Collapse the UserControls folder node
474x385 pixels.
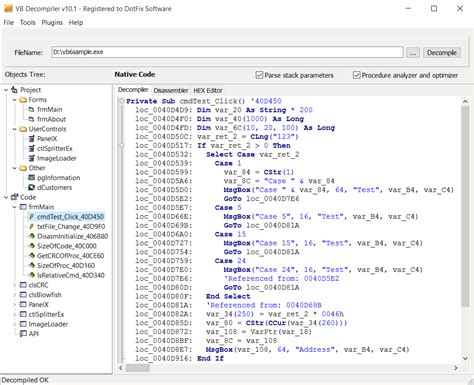coord(14,129)
